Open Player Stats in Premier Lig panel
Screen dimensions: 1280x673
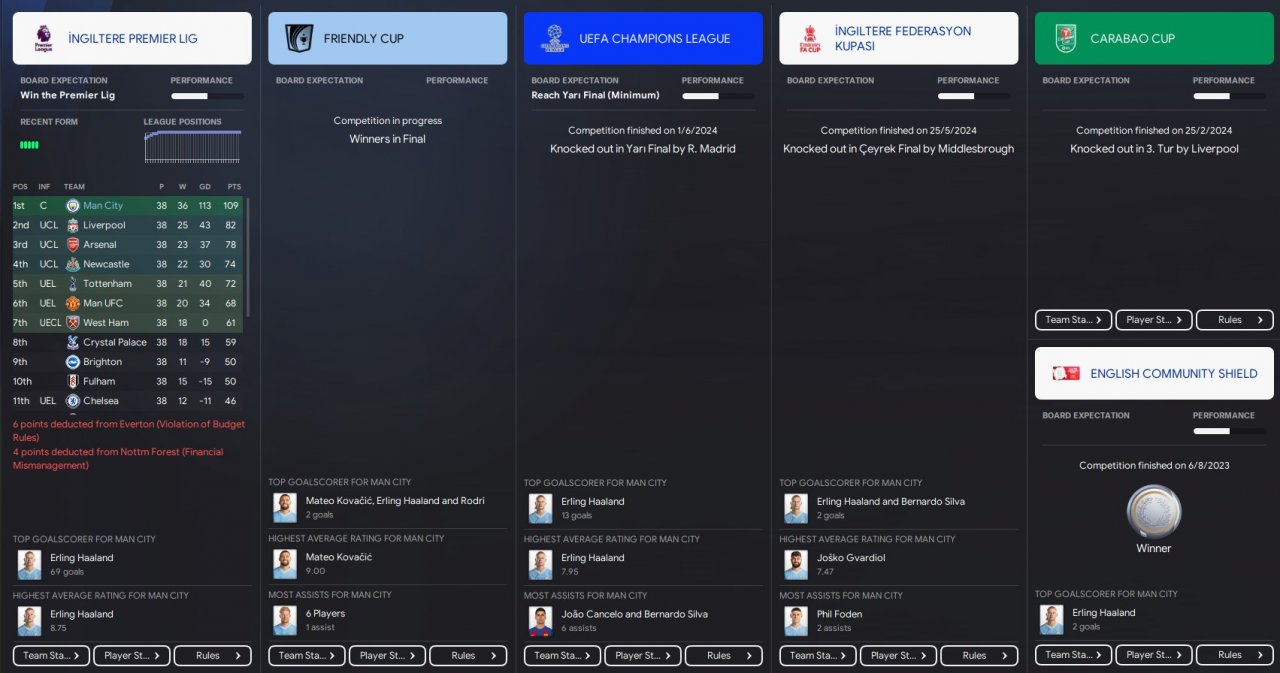click(x=132, y=656)
